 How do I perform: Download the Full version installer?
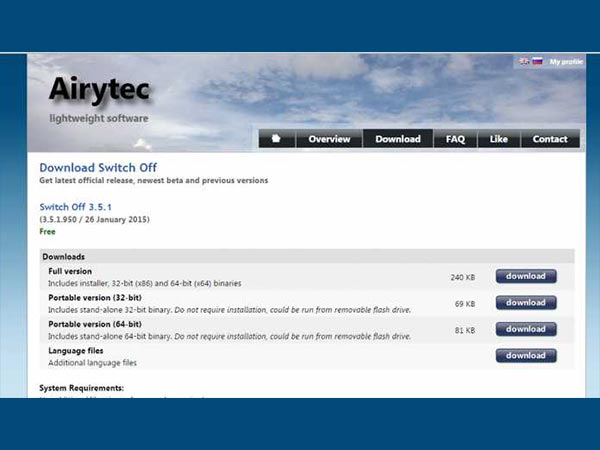(x=526, y=277)
